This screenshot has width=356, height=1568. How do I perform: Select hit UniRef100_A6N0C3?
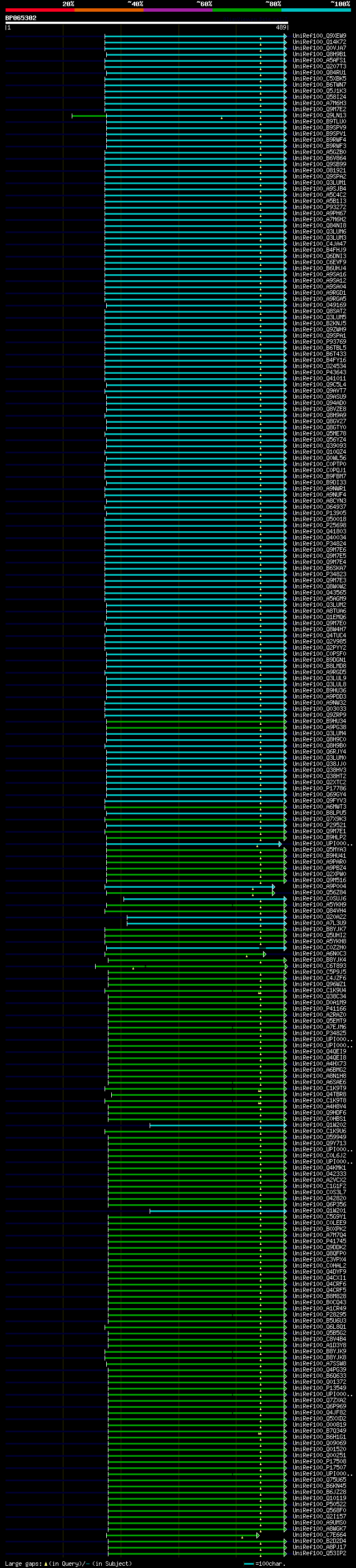coord(319,954)
